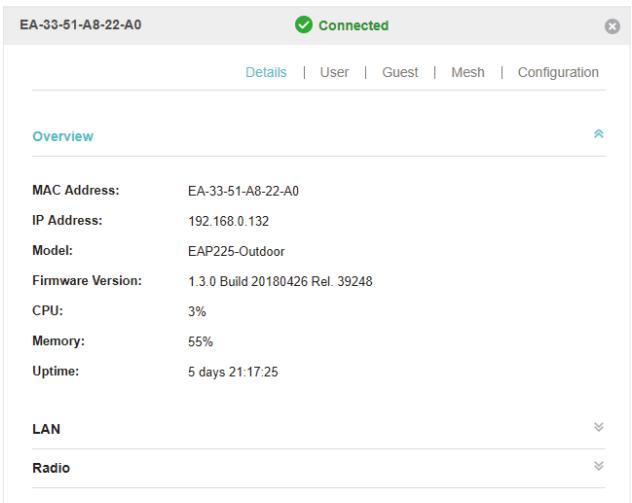
Task: Expand the LAN section chevron
Action: (599, 427)
